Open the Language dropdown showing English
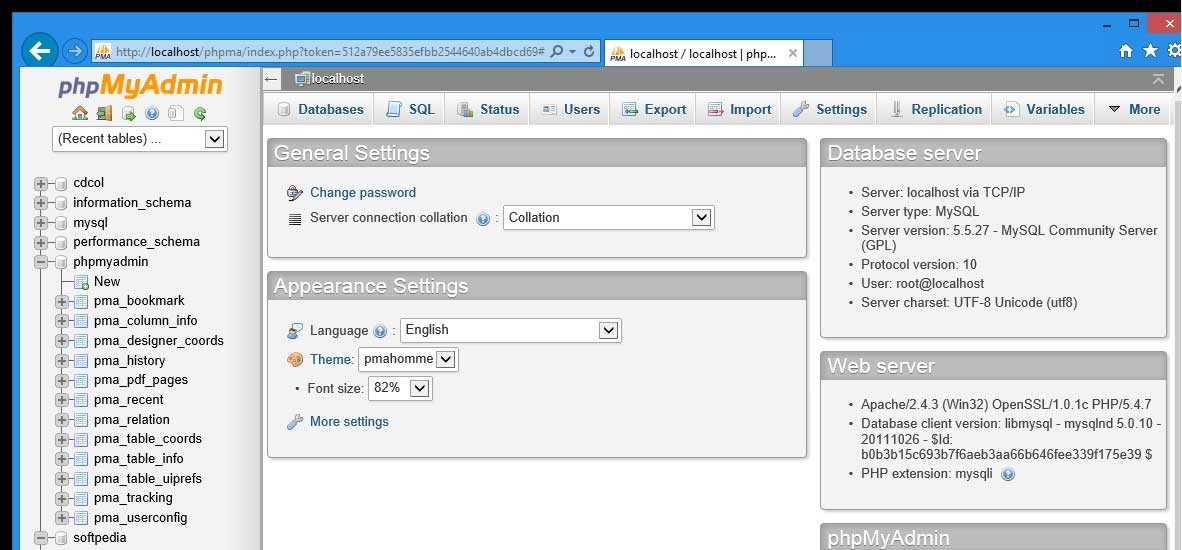The width and height of the screenshot is (1182, 550). (510, 330)
